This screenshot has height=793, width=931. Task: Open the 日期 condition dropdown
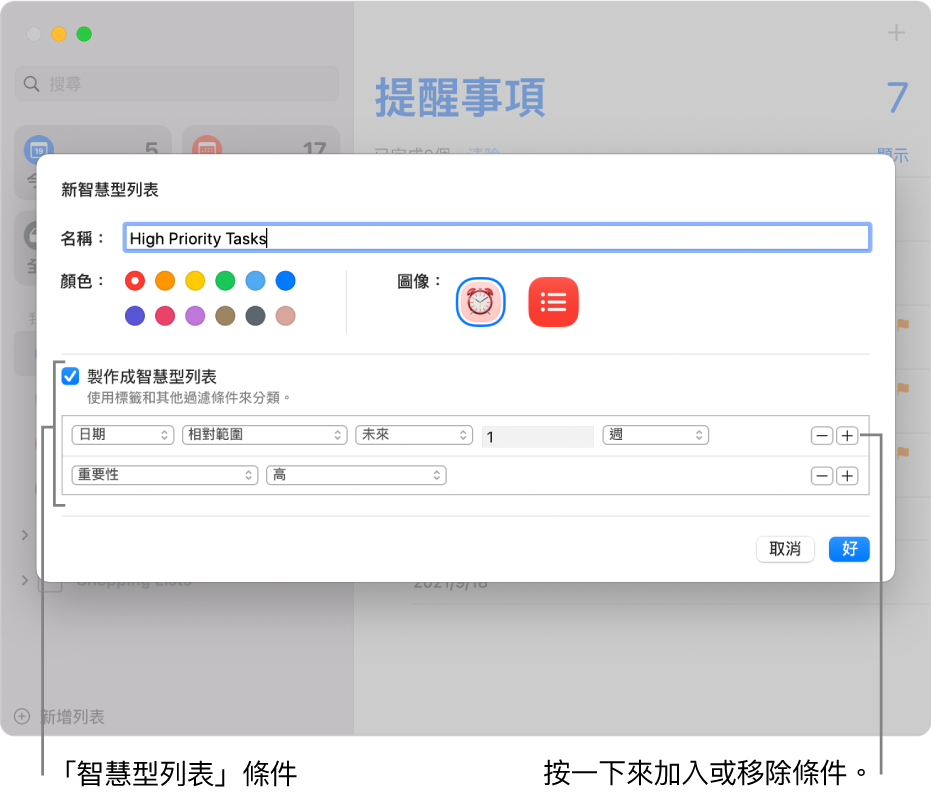pyautogui.click(x=122, y=435)
